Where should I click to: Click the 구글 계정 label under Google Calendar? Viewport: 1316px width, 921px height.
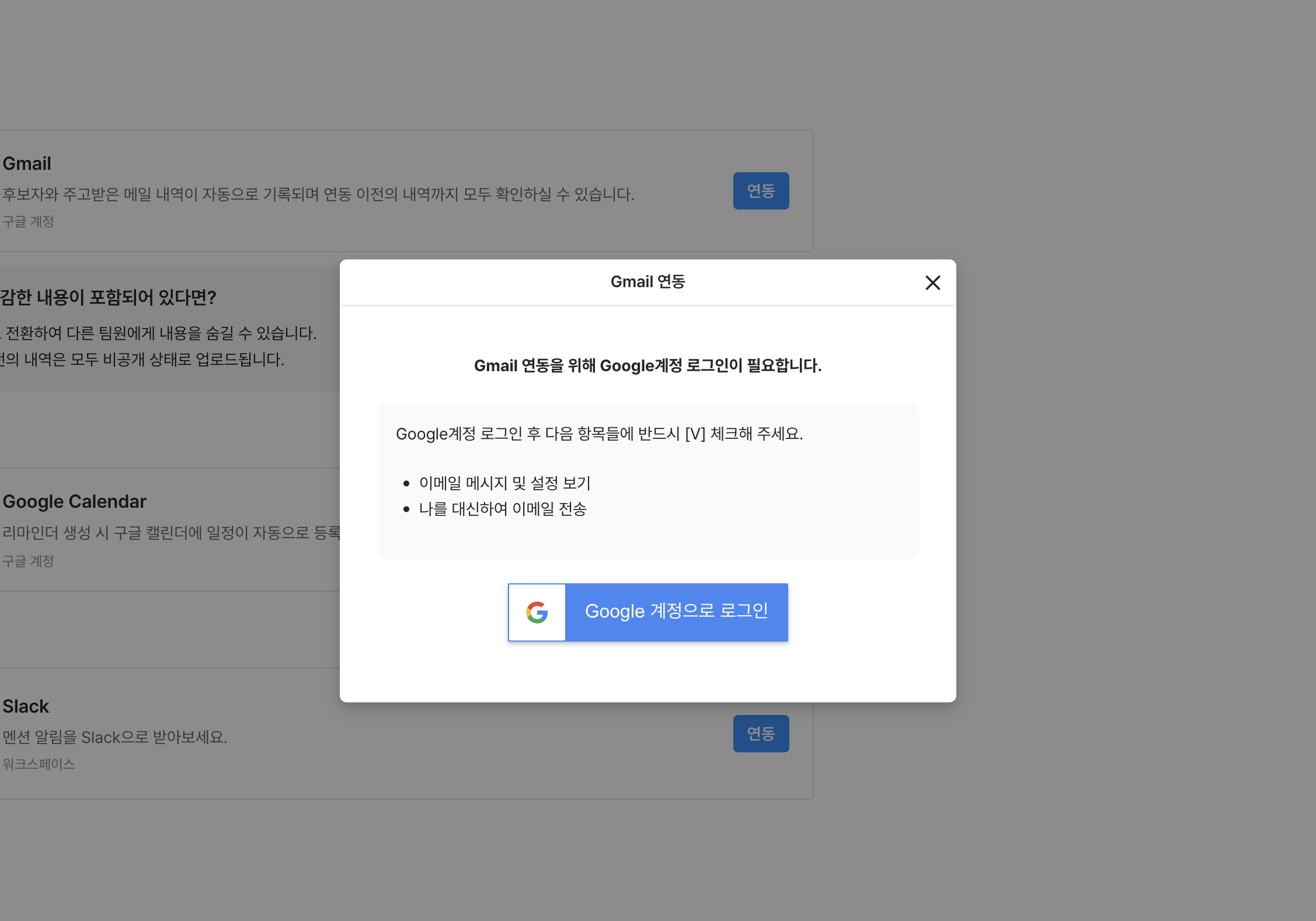tap(28, 561)
